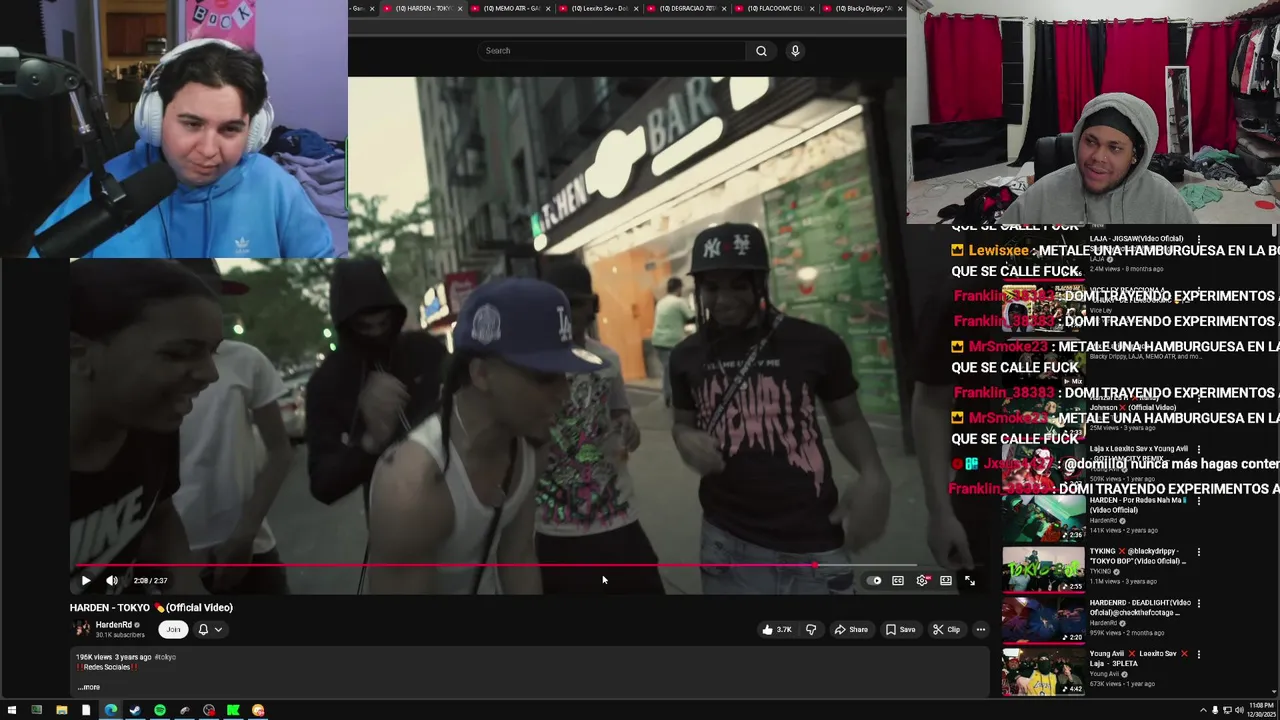Screen dimensions: 1280x720
Task: Play the paused HARDEN - TOKYO video
Action: coord(86,580)
